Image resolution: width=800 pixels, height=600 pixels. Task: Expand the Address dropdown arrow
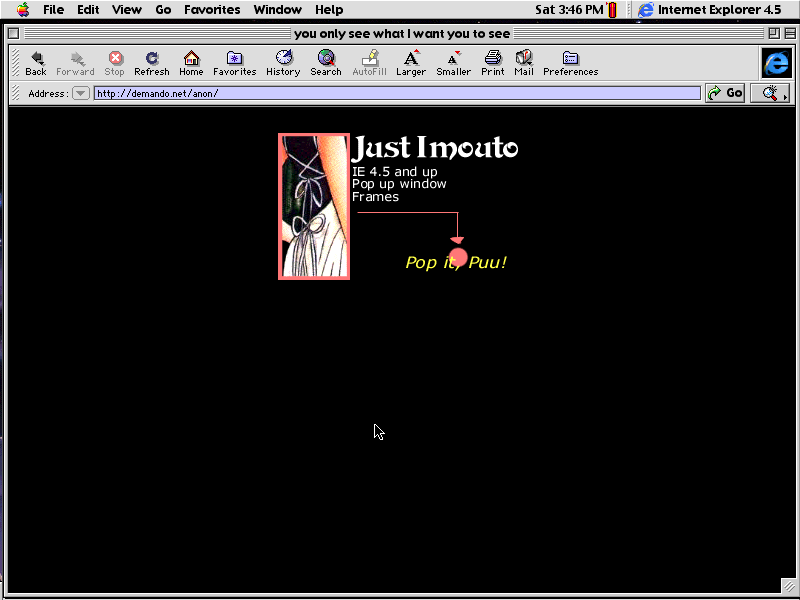81,93
